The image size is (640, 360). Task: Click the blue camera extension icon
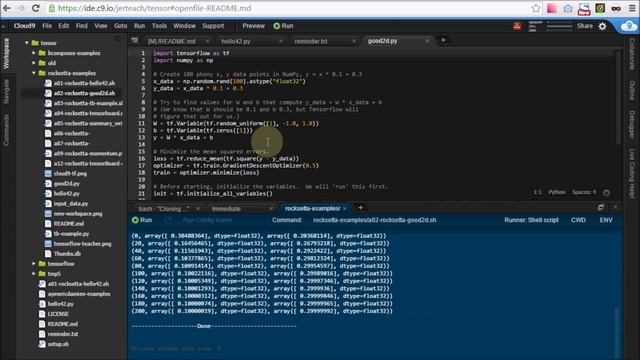(568, 8)
